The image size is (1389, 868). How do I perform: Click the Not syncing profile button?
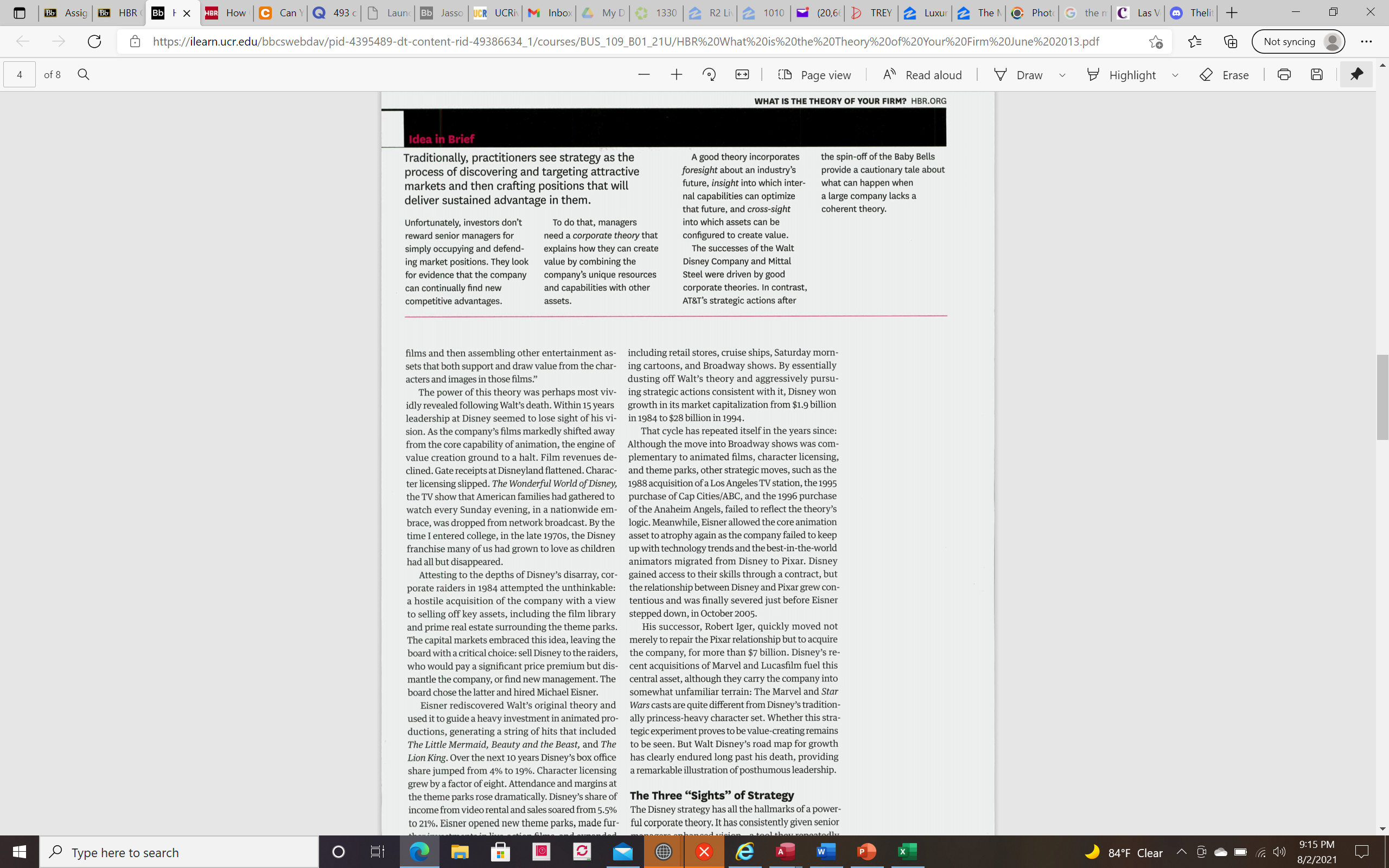coord(1298,41)
